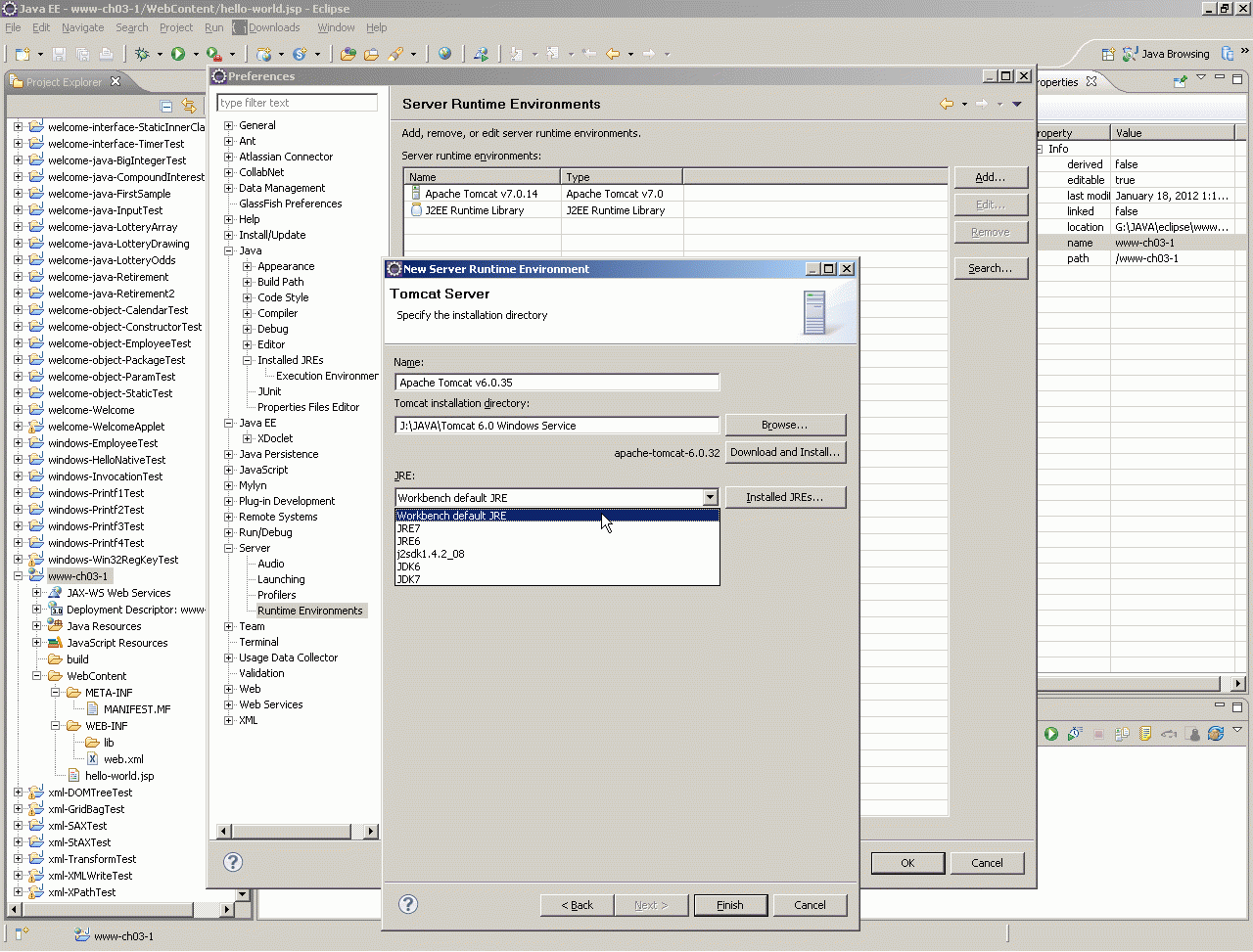Click the Help icon in Preferences dialog
The height and width of the screenshot is (952, 1253).
pos(233,862)
